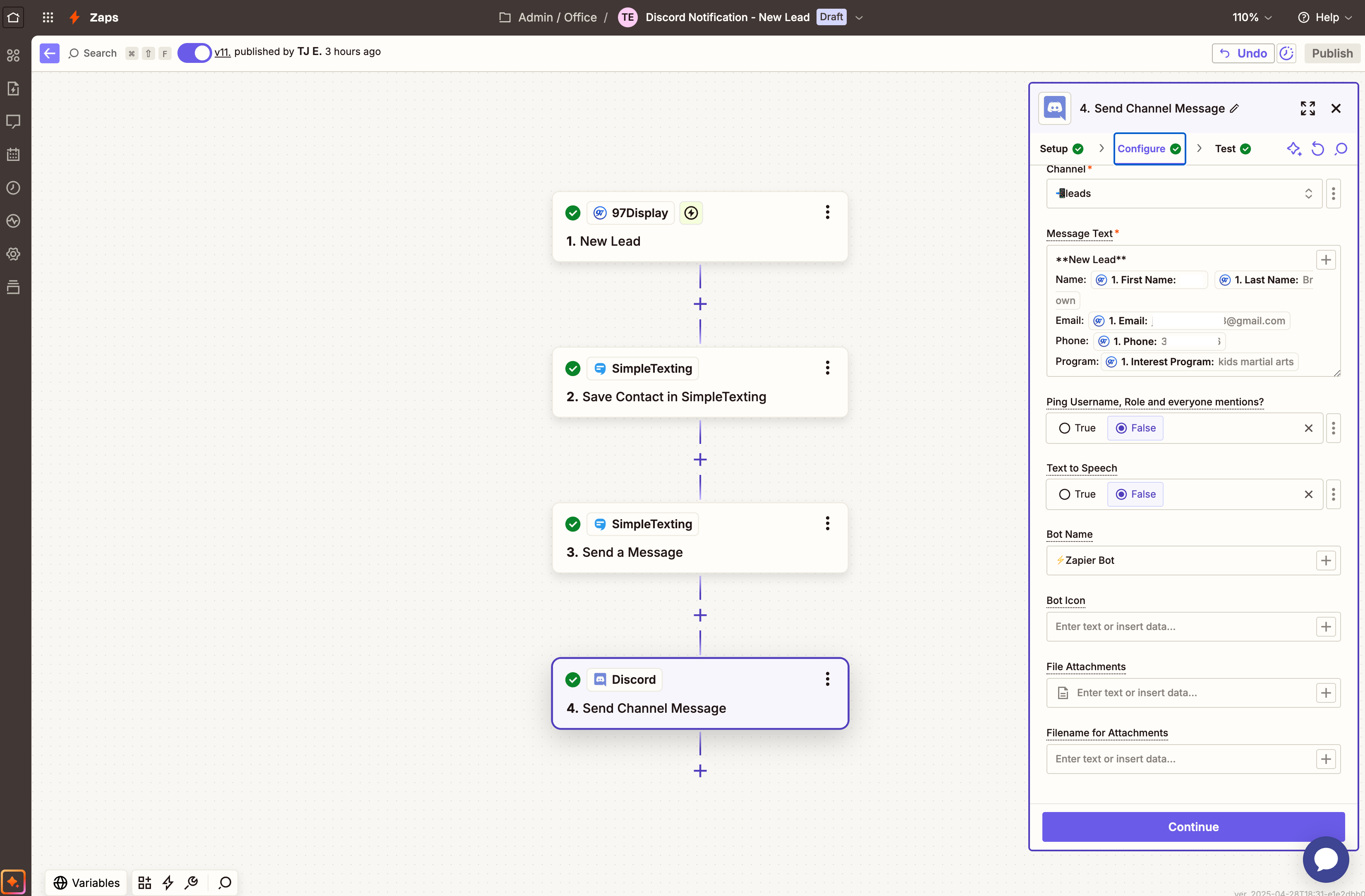Viewport: 1365px width, 896px height.
Task: Click the back arrow button in editor toolbar
Action: [49, 53]
